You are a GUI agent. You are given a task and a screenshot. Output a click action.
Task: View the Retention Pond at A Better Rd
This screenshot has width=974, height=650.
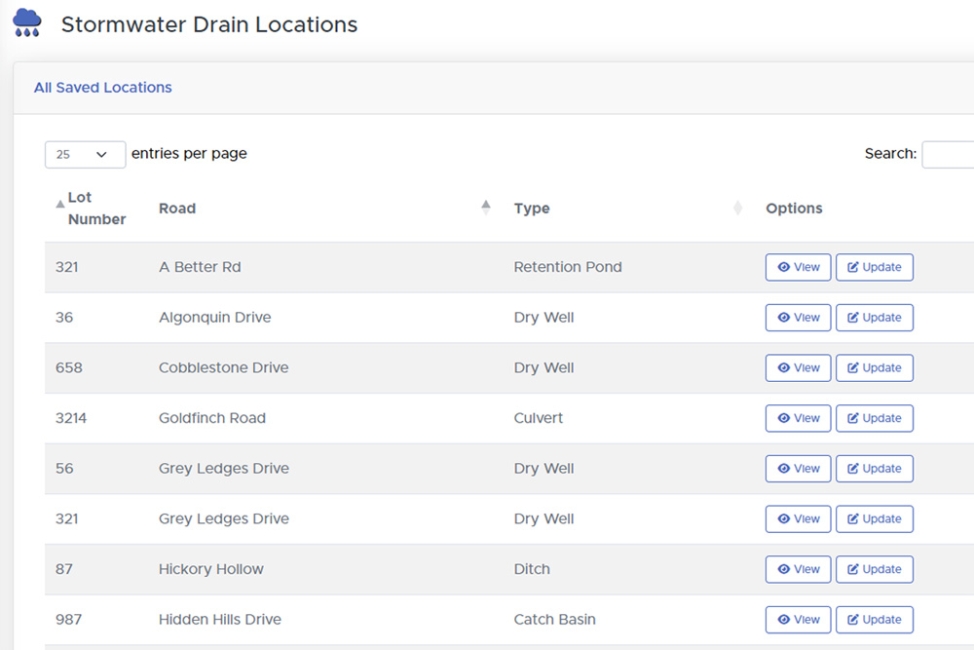(797, 267)
